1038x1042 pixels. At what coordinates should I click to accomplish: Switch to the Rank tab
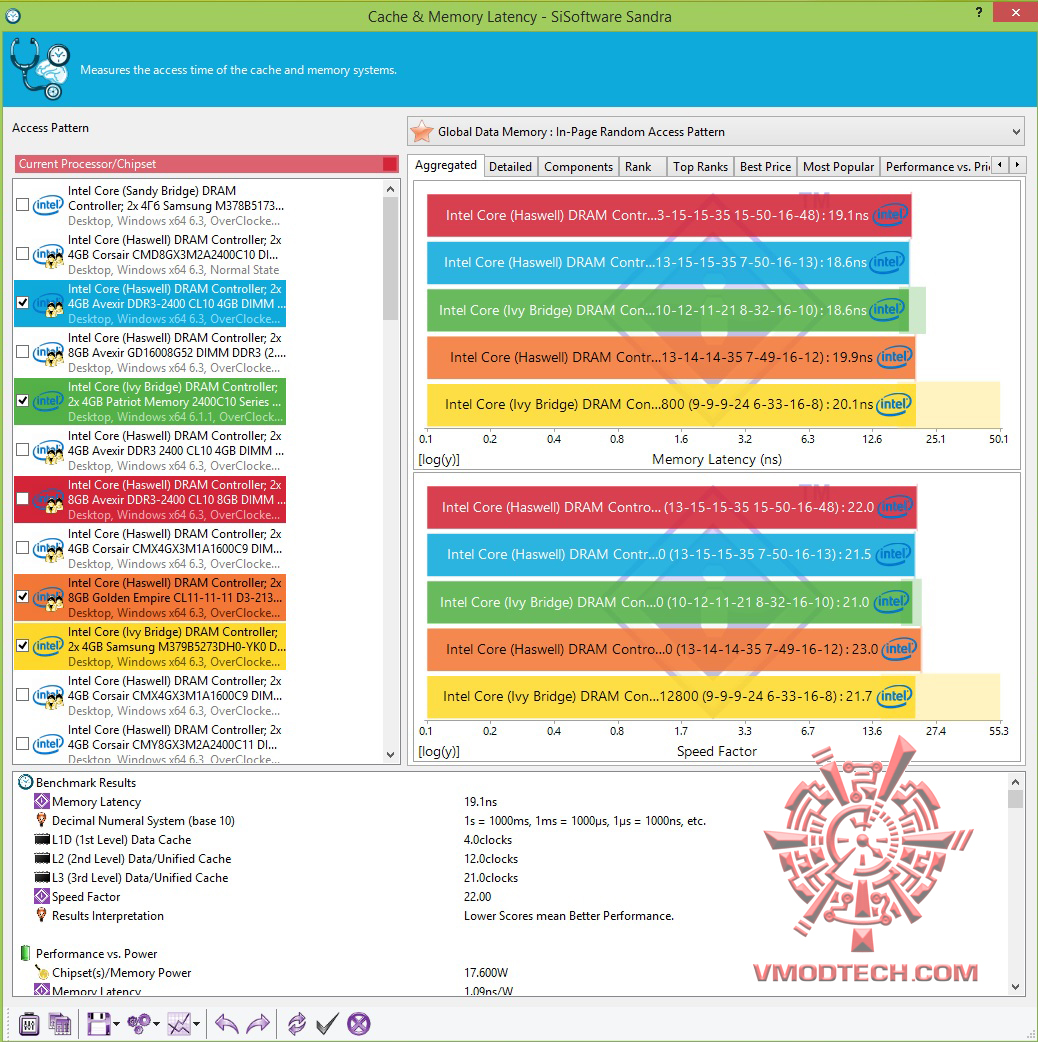tap(638, 167)
